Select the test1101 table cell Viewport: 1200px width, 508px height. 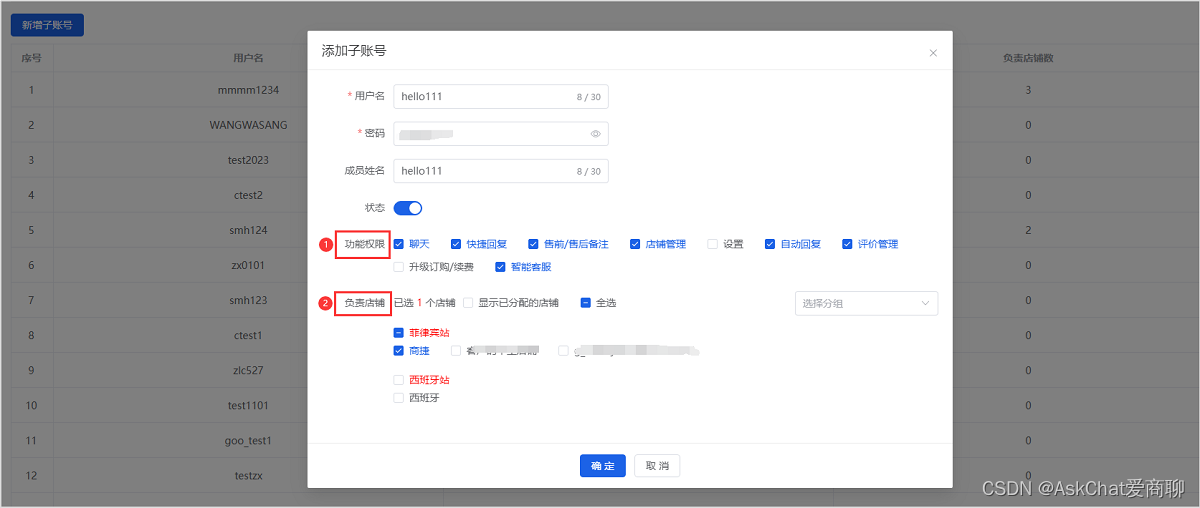[x=248, y=405]
